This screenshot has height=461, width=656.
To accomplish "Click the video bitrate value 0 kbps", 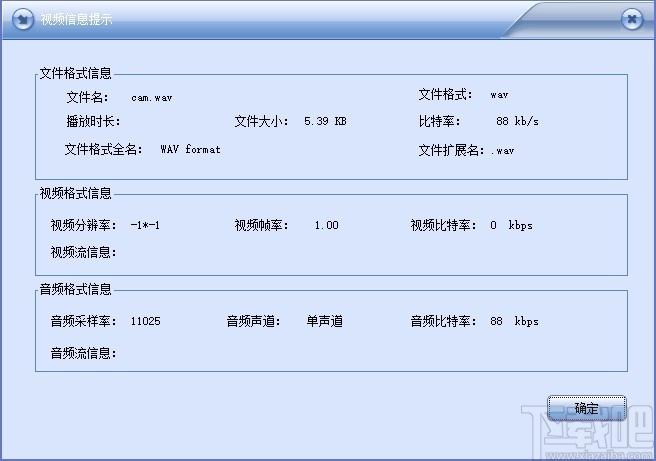I will coord(511,225).
